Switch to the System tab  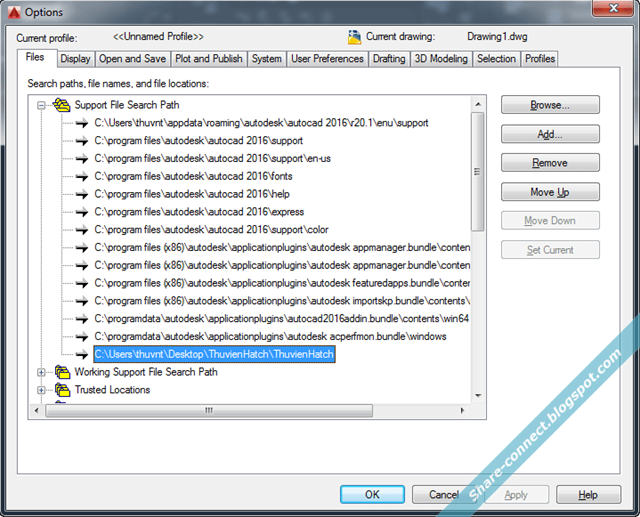click(x=267, y=59)
